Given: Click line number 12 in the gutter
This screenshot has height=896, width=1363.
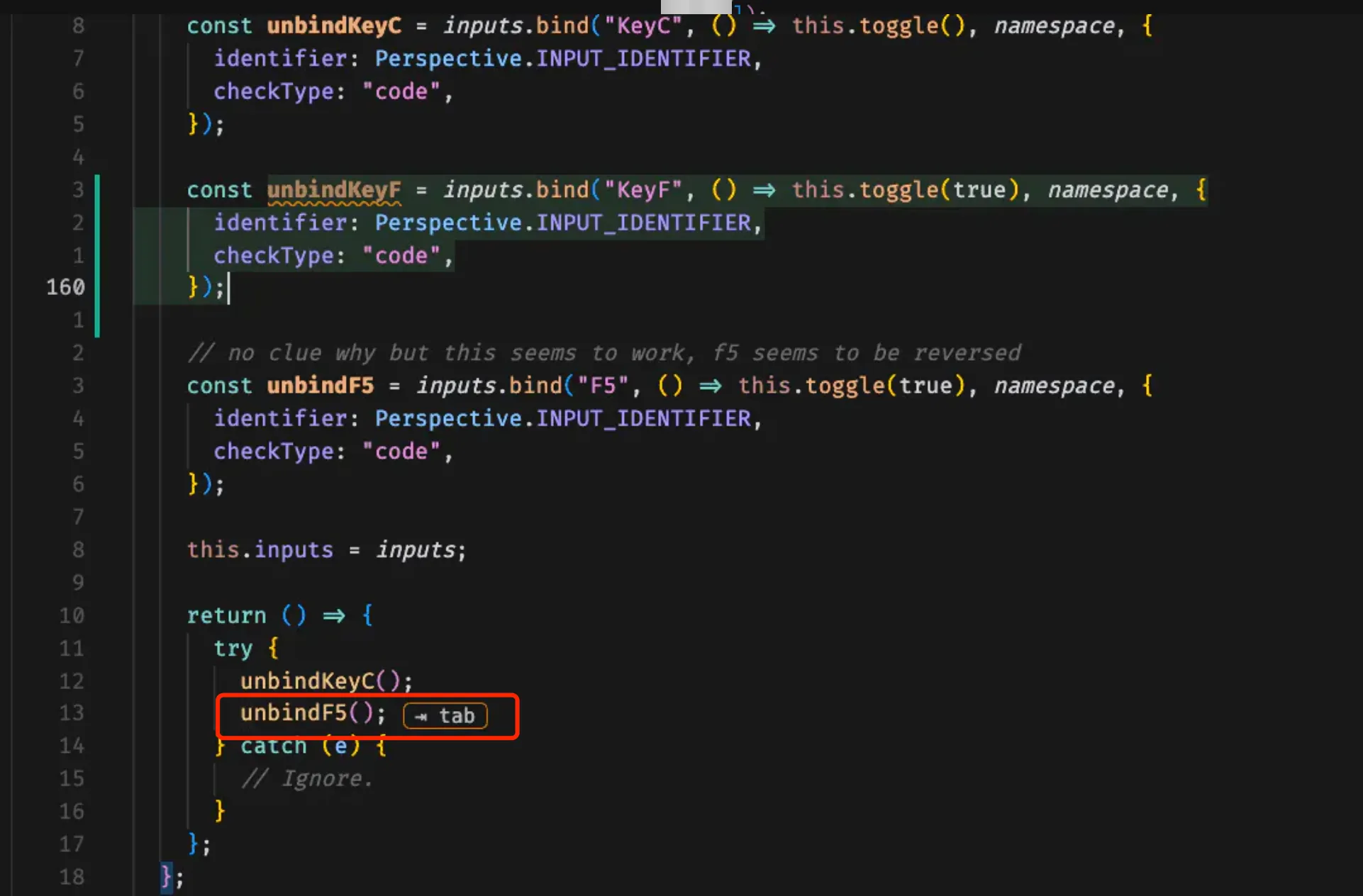Looking at the screenshot, I should tap(72, 681).
